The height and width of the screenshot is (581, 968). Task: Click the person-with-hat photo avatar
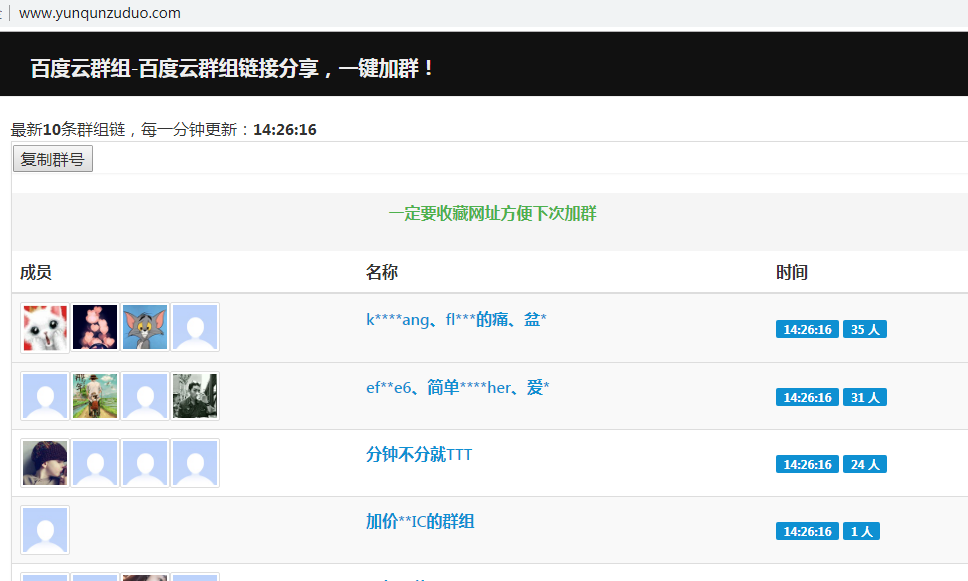[45, 463]
